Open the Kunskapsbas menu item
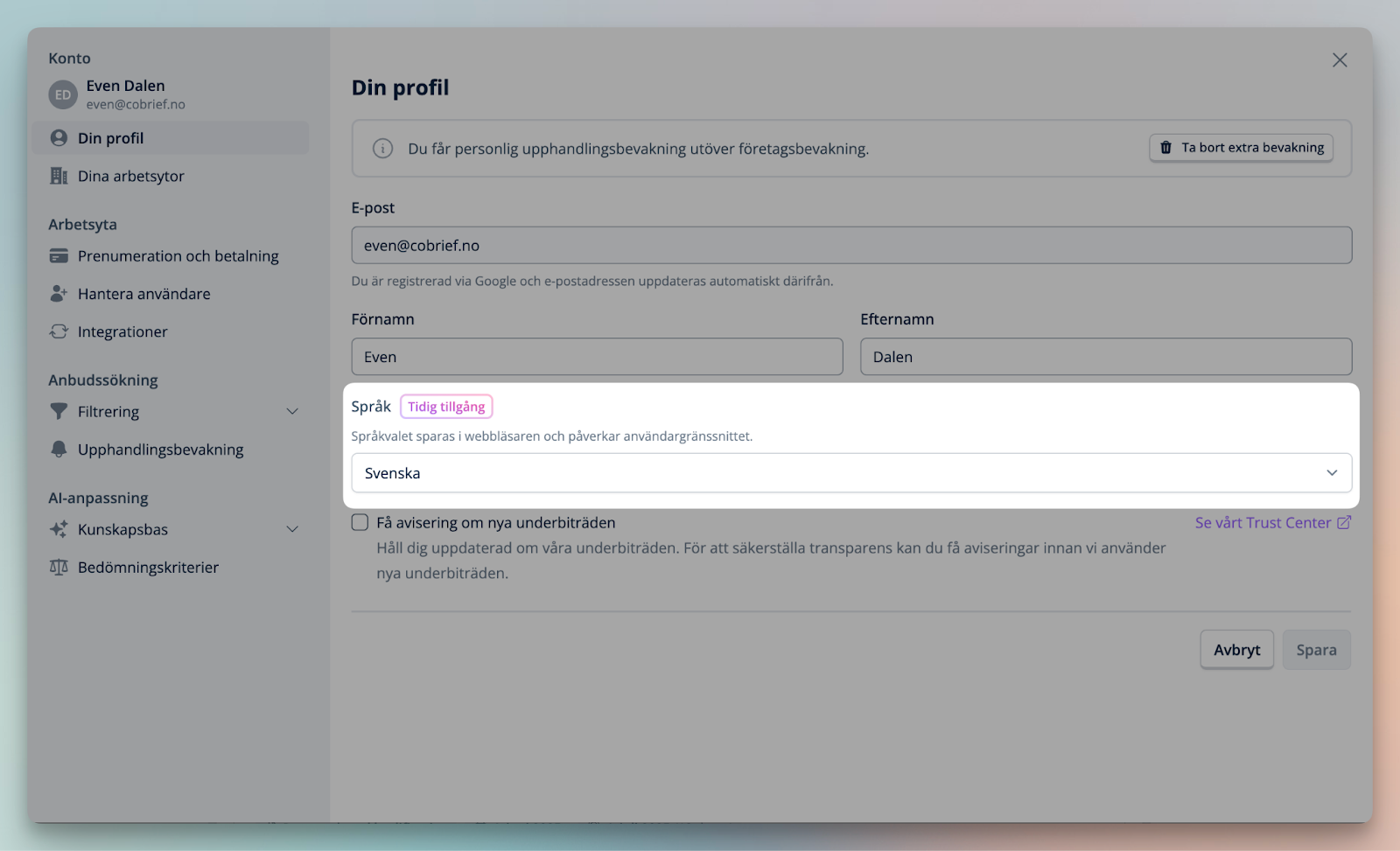 122,530
